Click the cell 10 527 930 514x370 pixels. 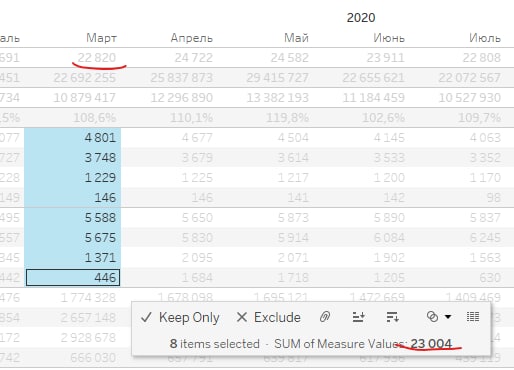pos(470,98)
